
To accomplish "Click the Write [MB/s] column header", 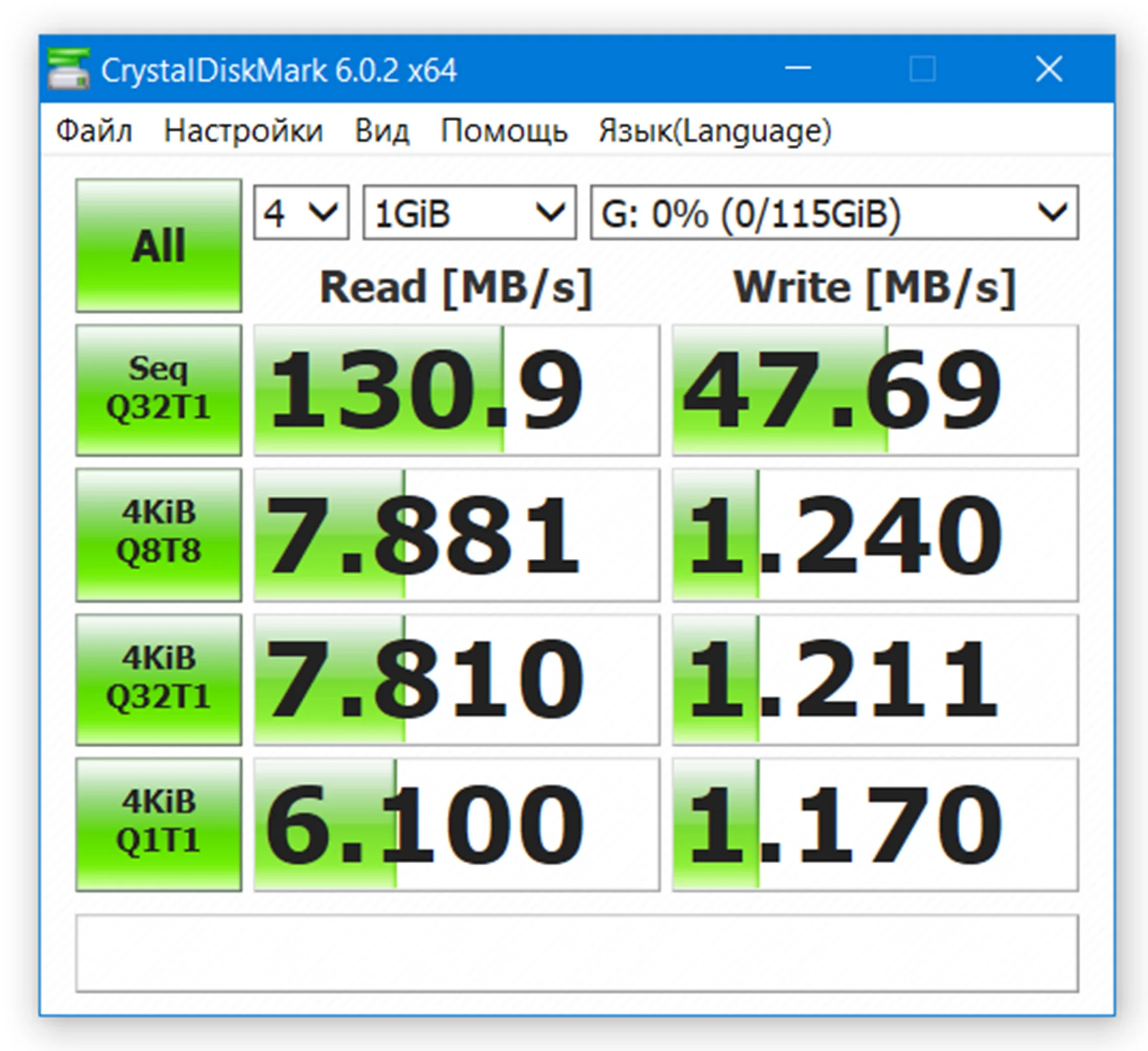I will (875, 288).
